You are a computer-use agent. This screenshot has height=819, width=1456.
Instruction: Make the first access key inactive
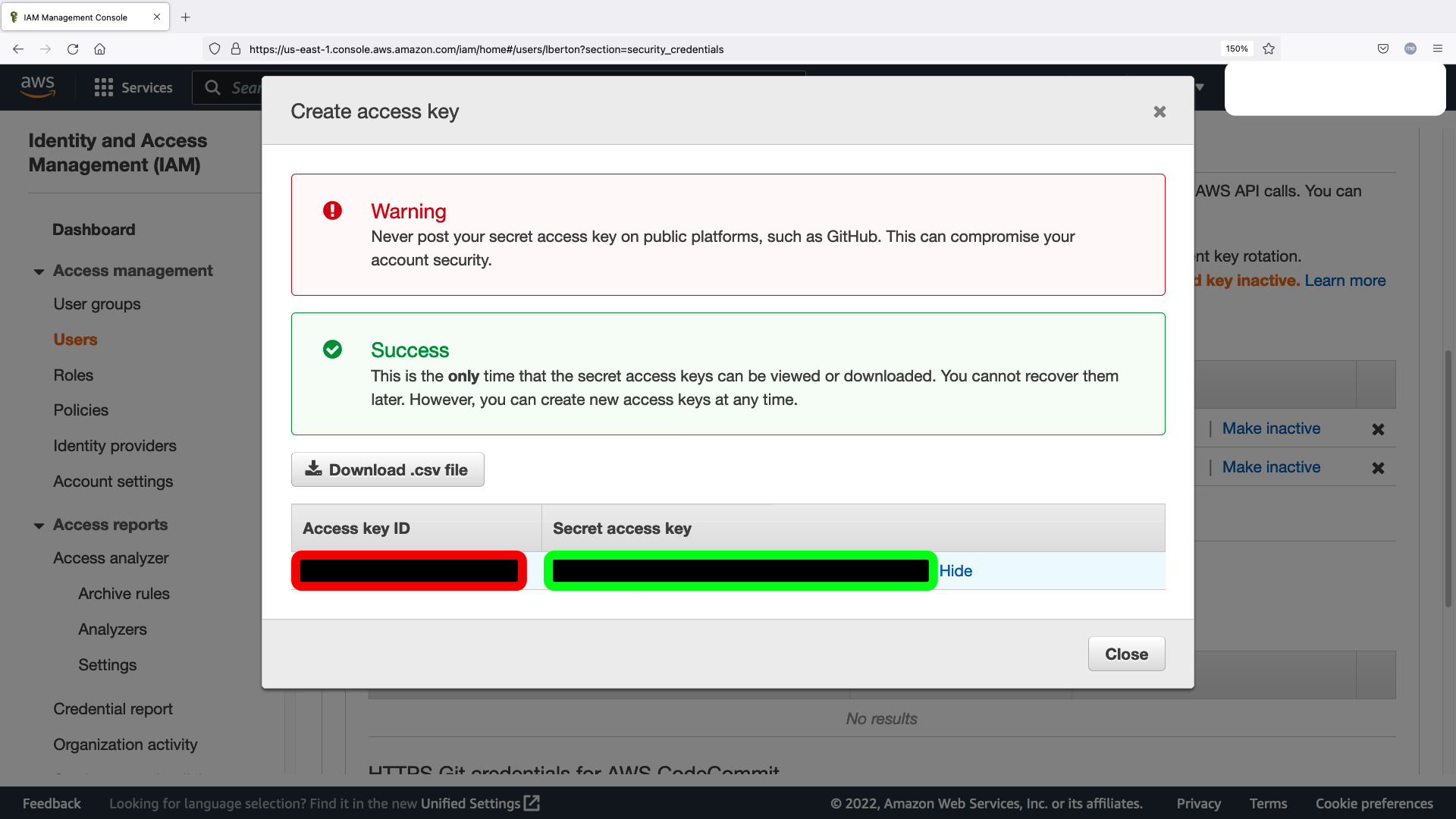coord(1271,428)
